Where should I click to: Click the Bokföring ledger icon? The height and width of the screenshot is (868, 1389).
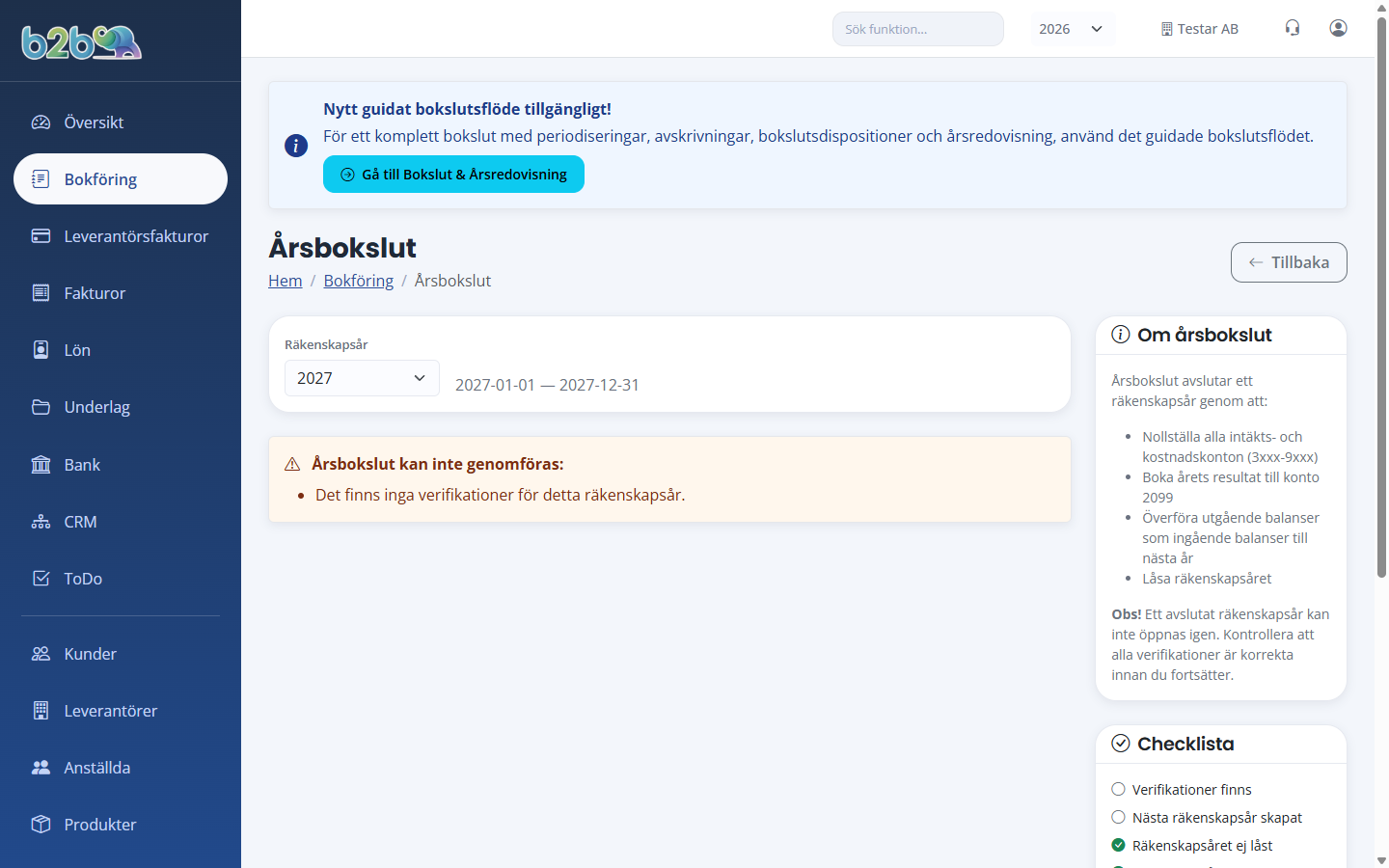click(x=41, y=179)
